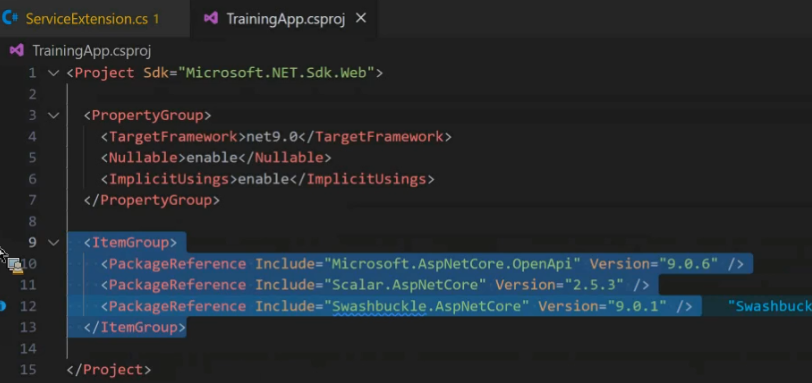Screen dimensions: 812x383
Task: Click the Microsoft.AspNetCore.OpenApi version 9.0.6 value
Action: [688, 264]
